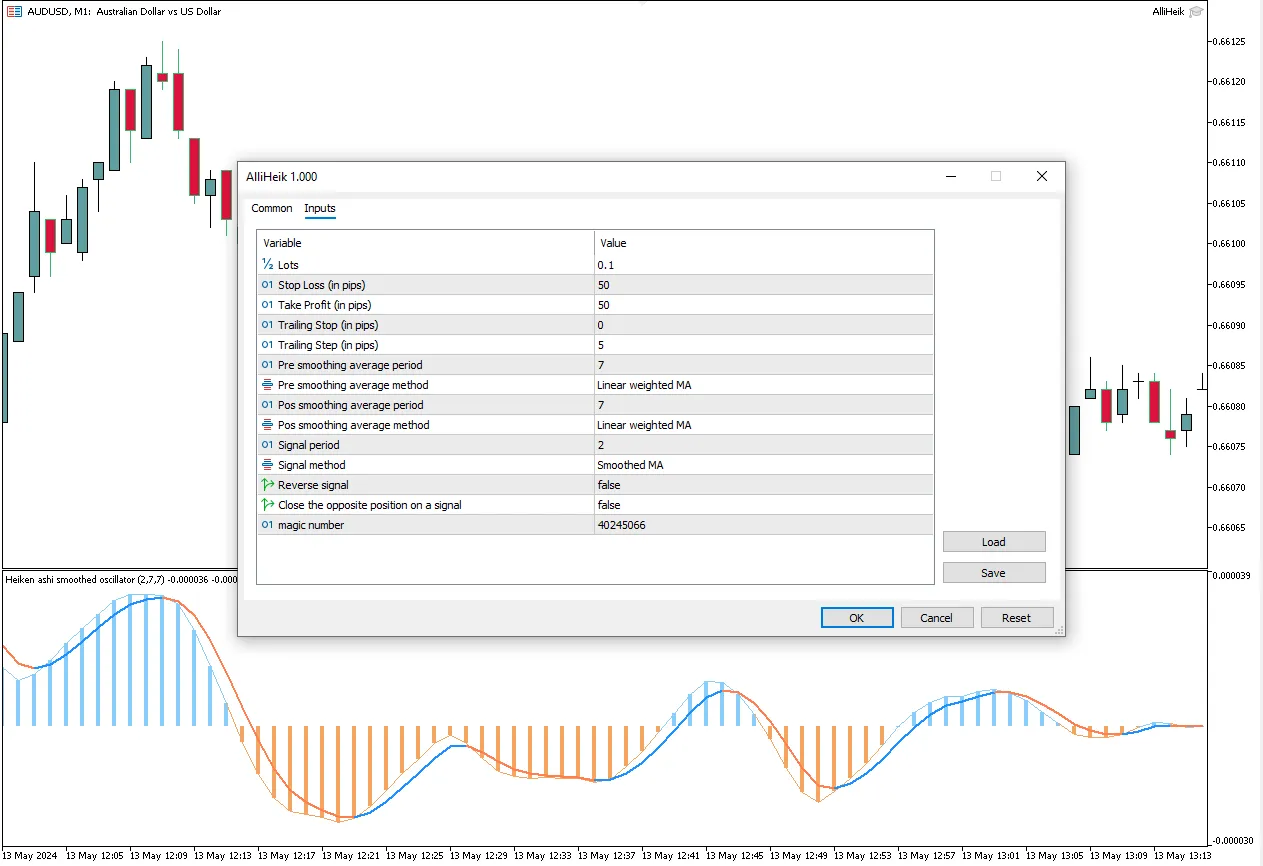This screenshot has width=1263, height=866.
Task: Click the Reverse signal boolean icon
Action: [267, 485]
